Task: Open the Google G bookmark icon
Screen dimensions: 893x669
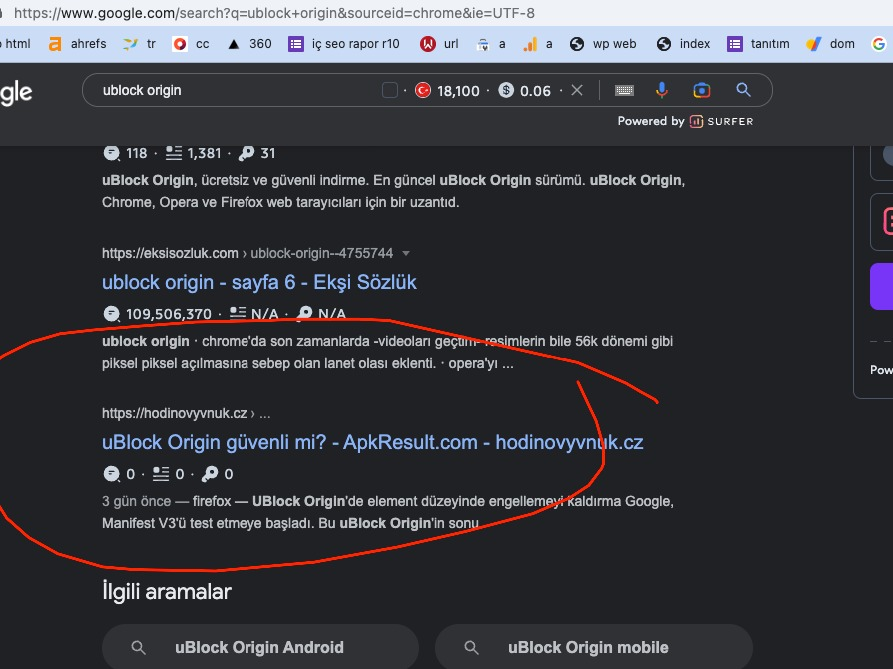Action: click(879, 44)
